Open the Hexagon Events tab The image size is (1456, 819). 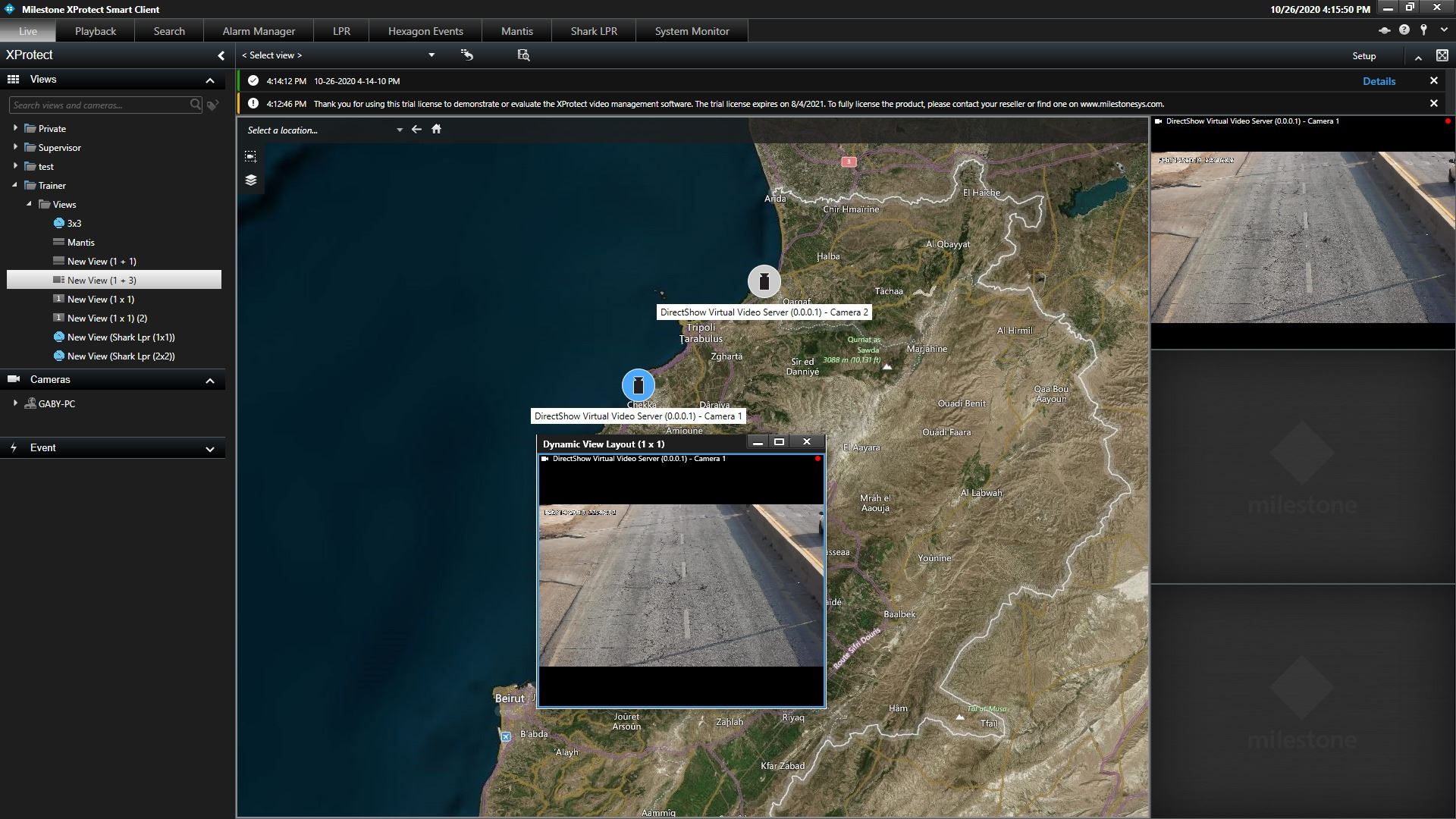[x=425, y=31]
